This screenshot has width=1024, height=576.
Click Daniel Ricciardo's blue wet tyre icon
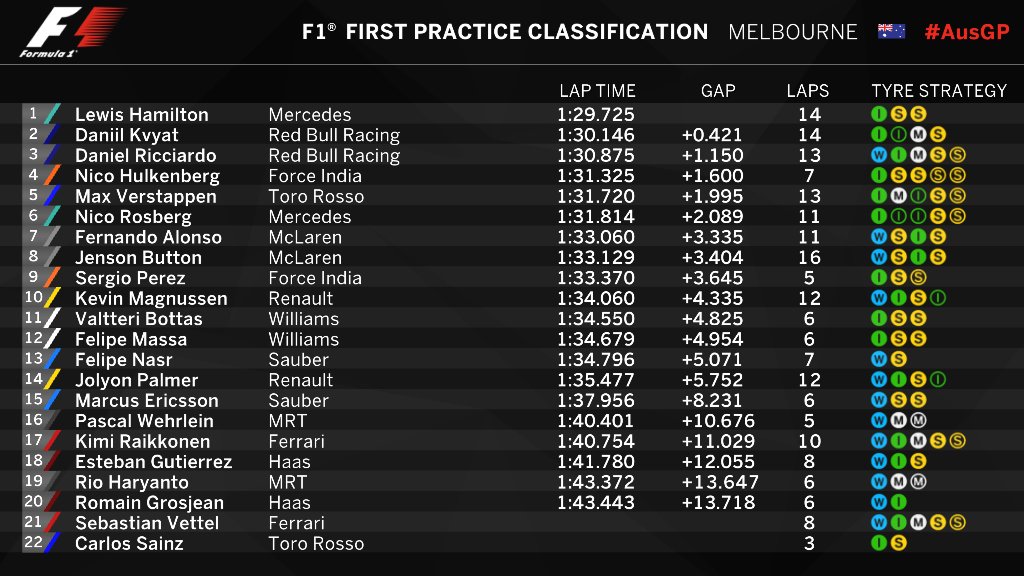coord(879,155)
